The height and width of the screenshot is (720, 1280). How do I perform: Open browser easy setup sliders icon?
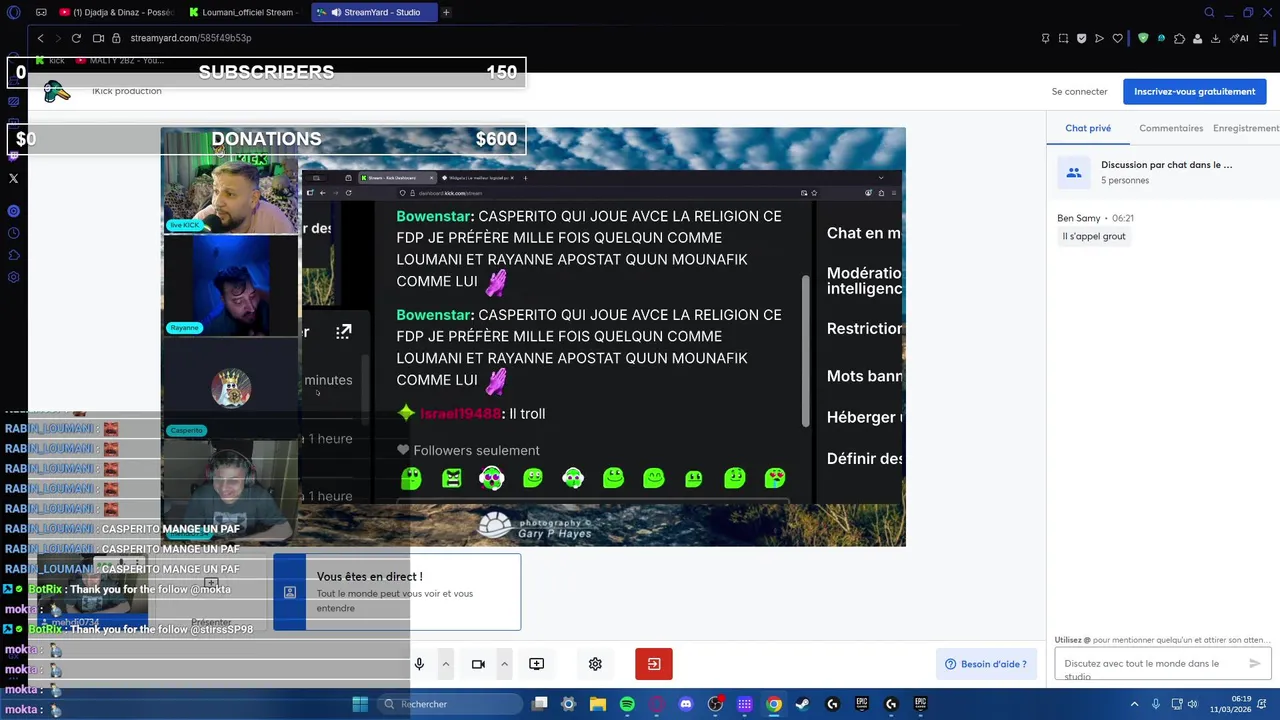(x=1264, y=38)
